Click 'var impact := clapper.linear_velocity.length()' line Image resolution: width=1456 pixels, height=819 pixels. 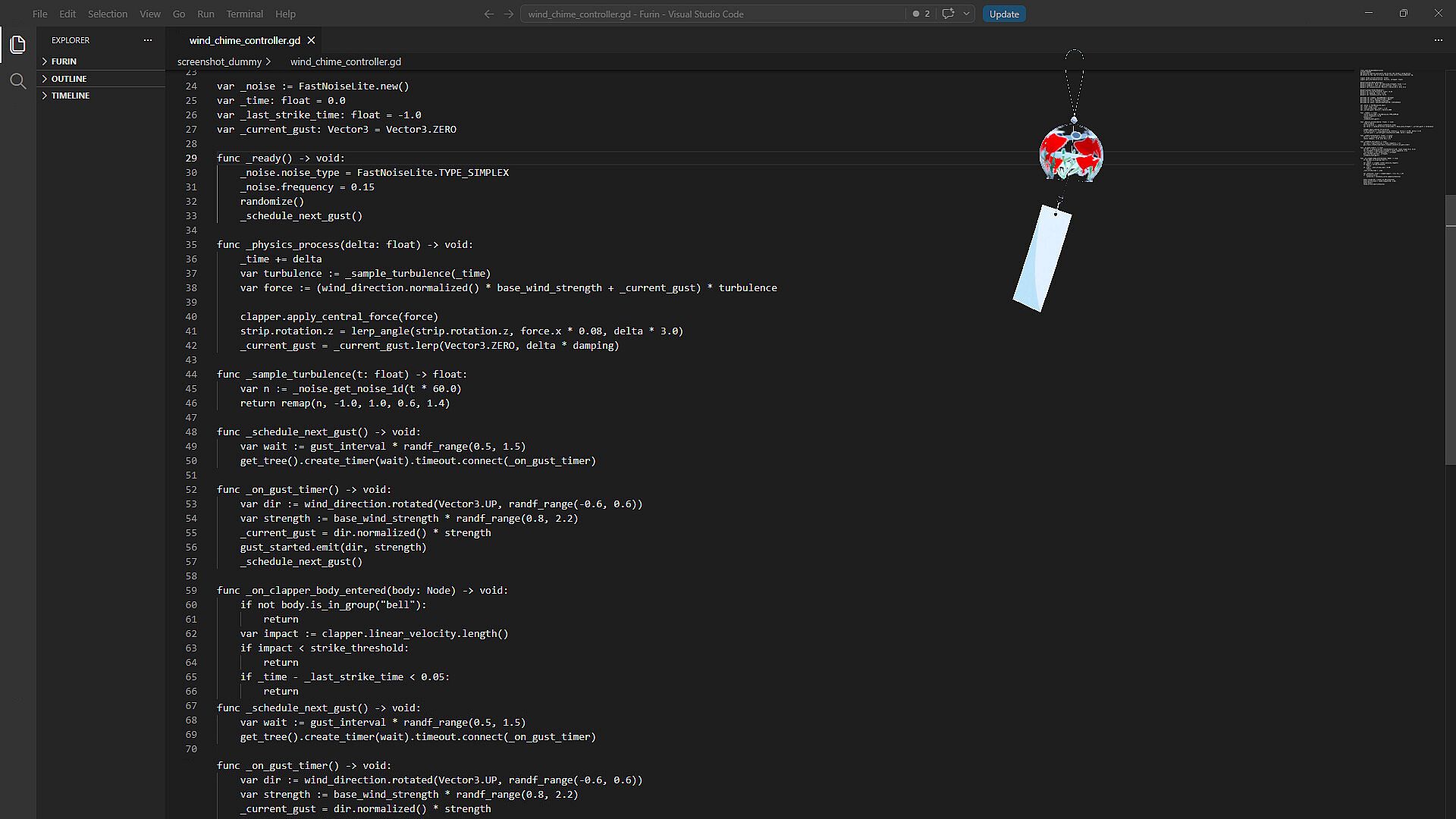374,633
